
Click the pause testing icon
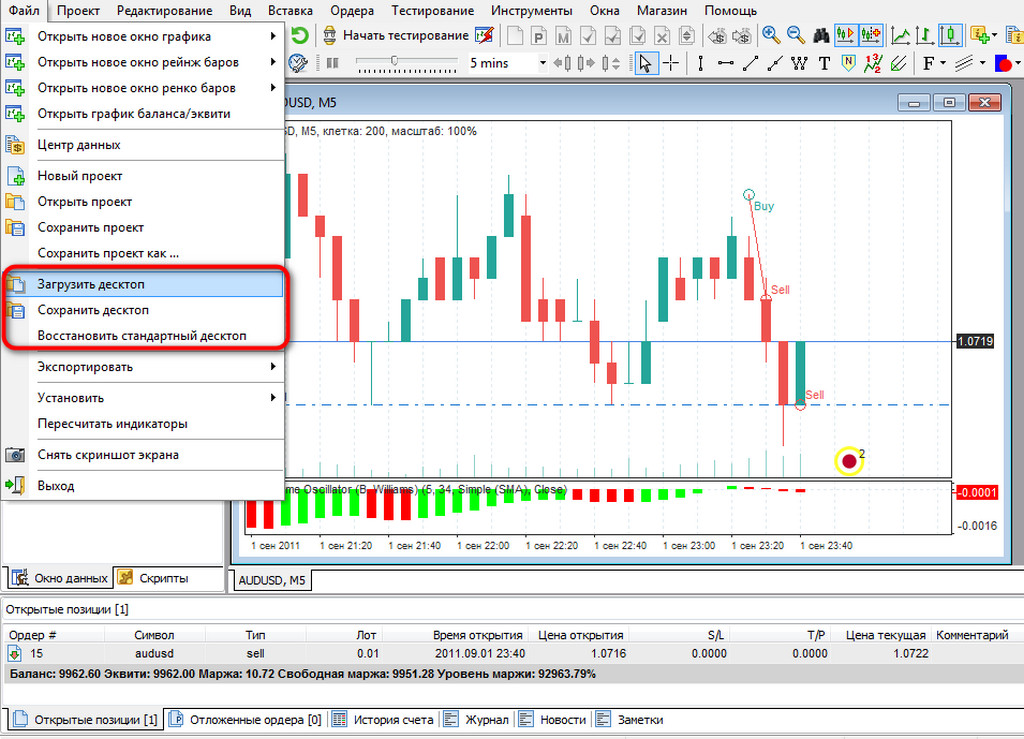[331, 62]
